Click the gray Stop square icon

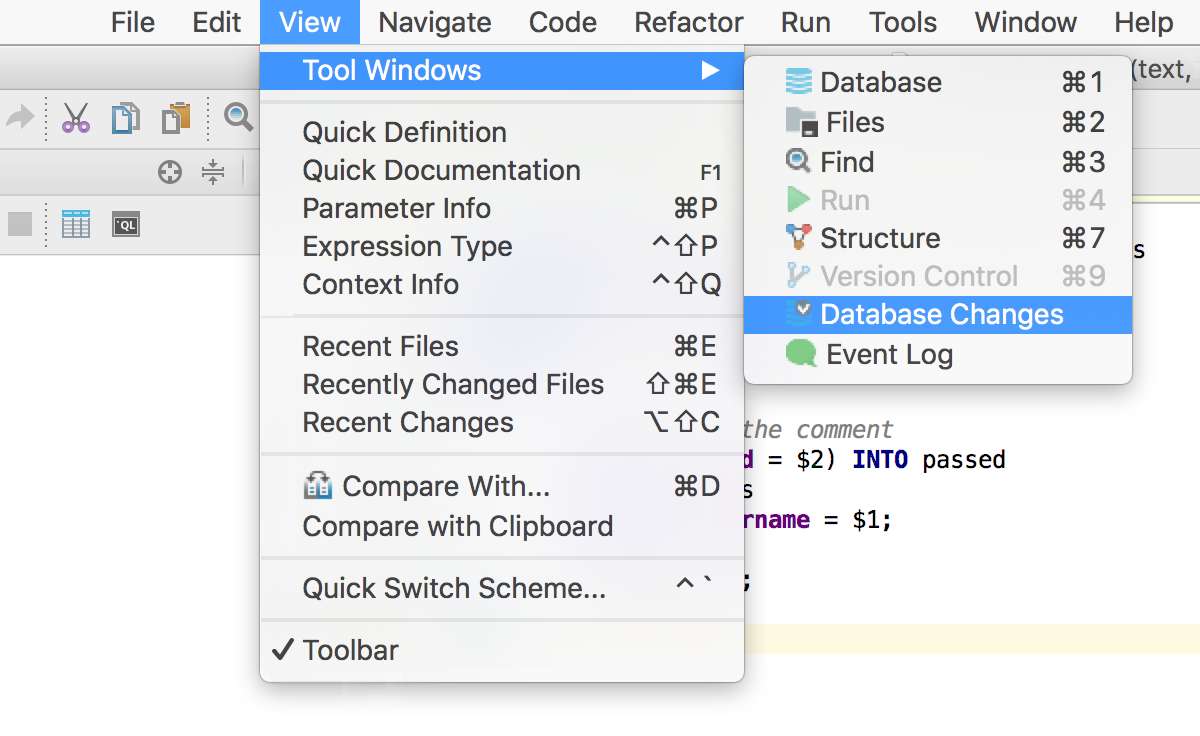coord(20,224)
